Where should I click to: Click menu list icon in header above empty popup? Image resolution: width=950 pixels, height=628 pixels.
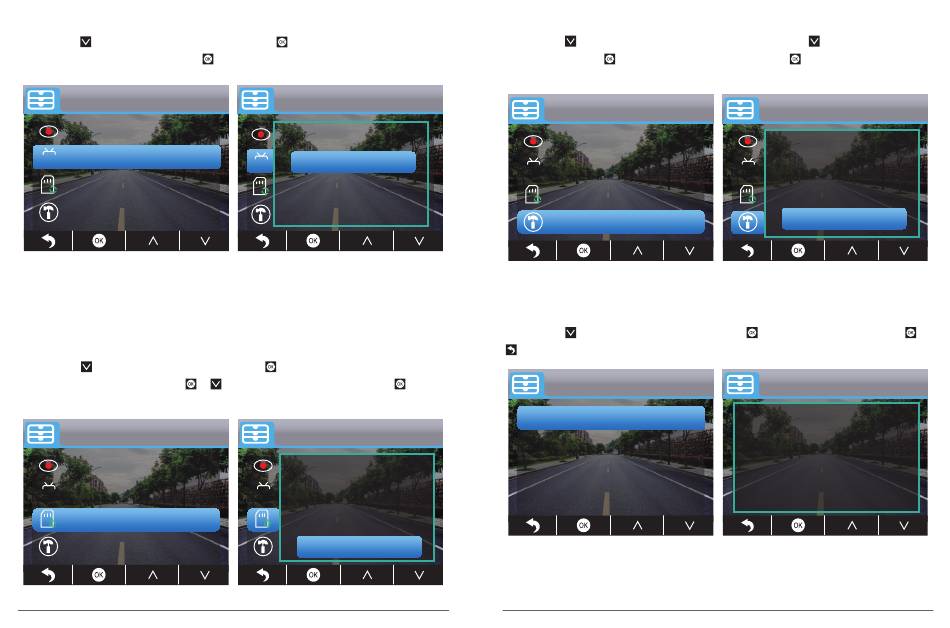click(x=740, y=385)
